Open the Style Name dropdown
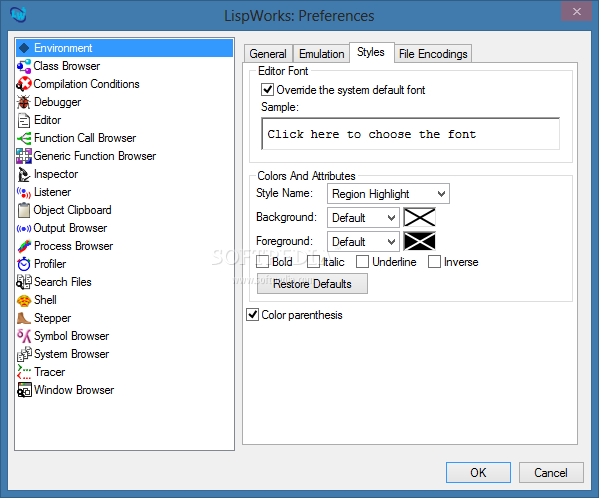The width and height of the screenshot is (599, 498). [x=388, y=194]
